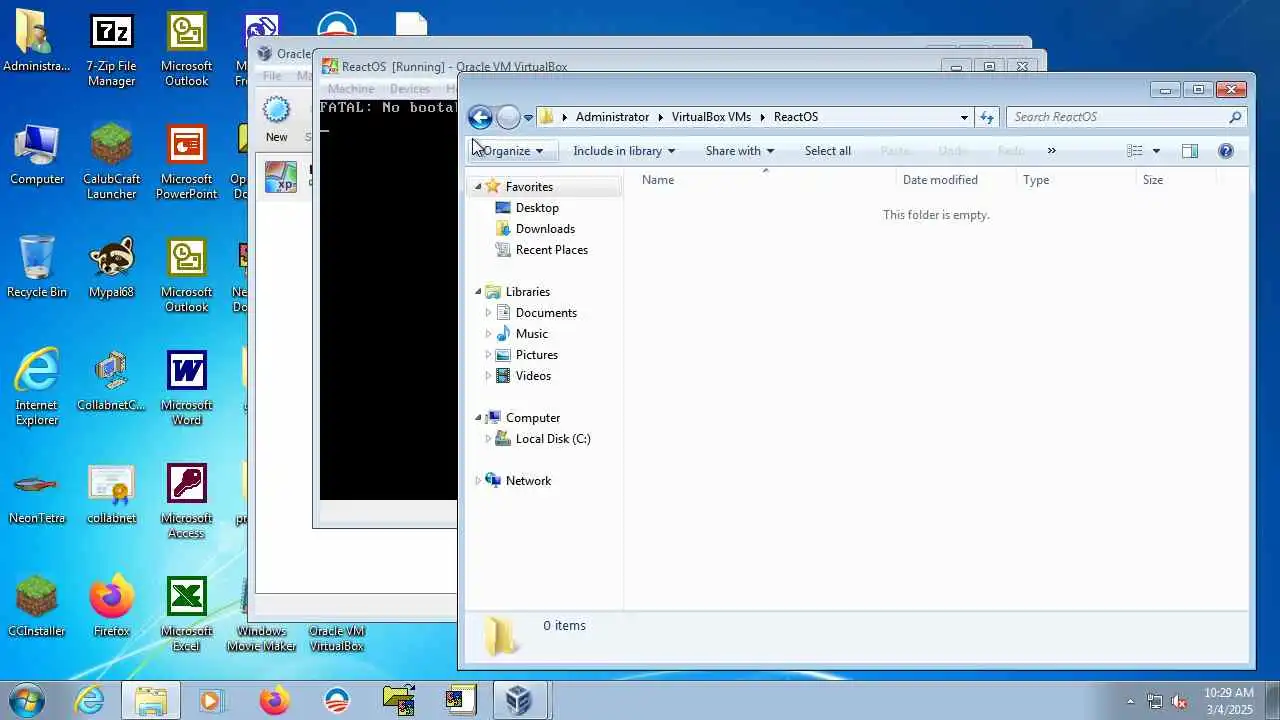Click the Explorer Forward arrow button
This screenshot has height=720, width=1280.
pyautogui.click(x=508, y=117)
